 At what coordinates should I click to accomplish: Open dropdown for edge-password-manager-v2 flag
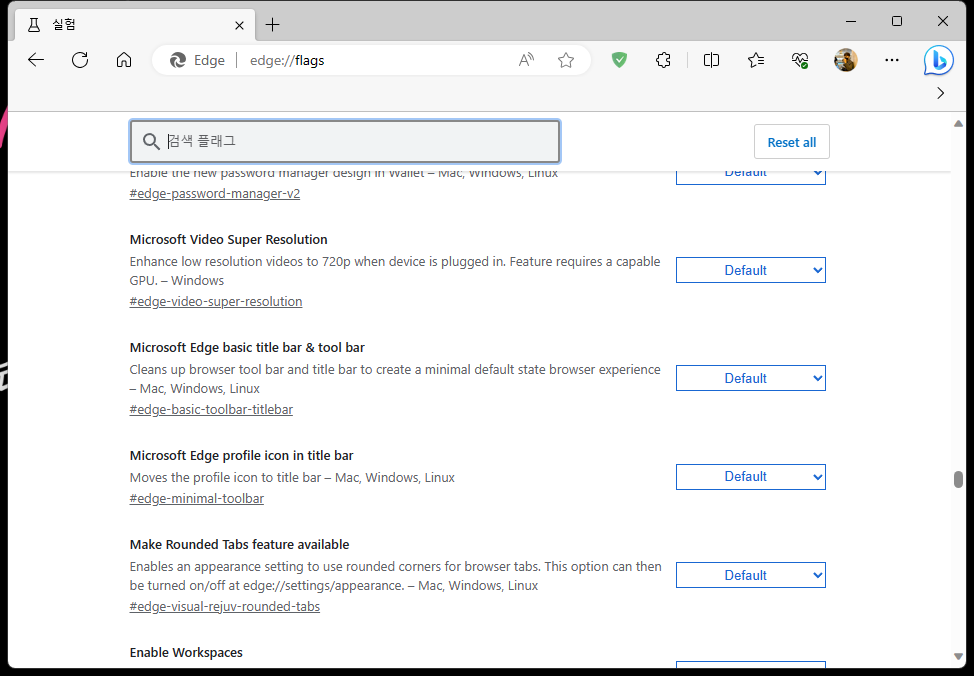pyautogui.click(x=750, y=176)
